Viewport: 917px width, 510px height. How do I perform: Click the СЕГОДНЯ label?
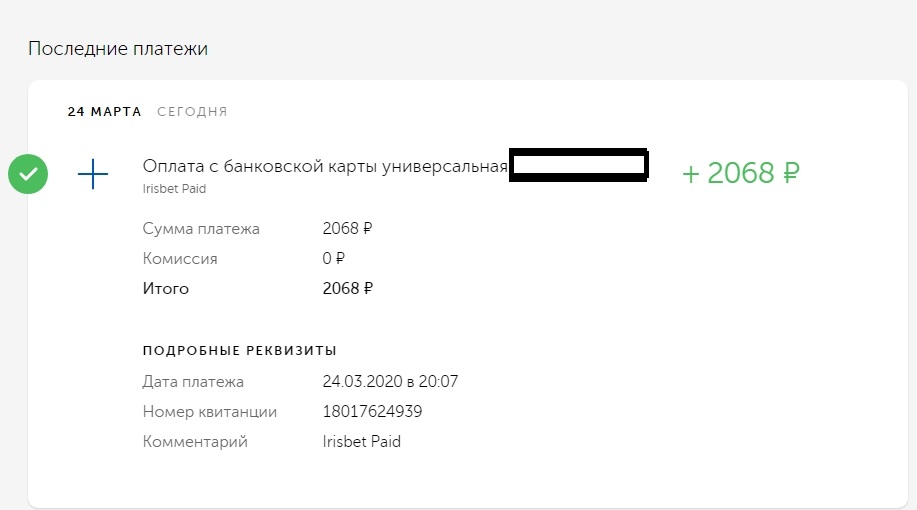tap(192, 112)
